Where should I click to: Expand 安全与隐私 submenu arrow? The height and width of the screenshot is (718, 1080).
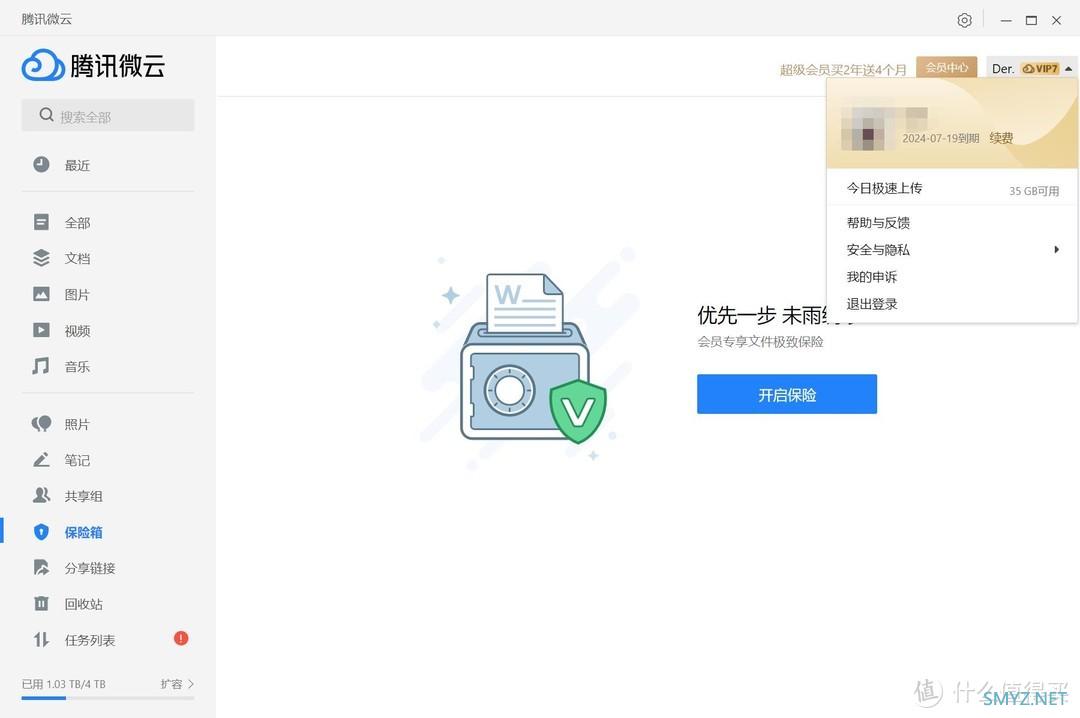click(1057, 249)
